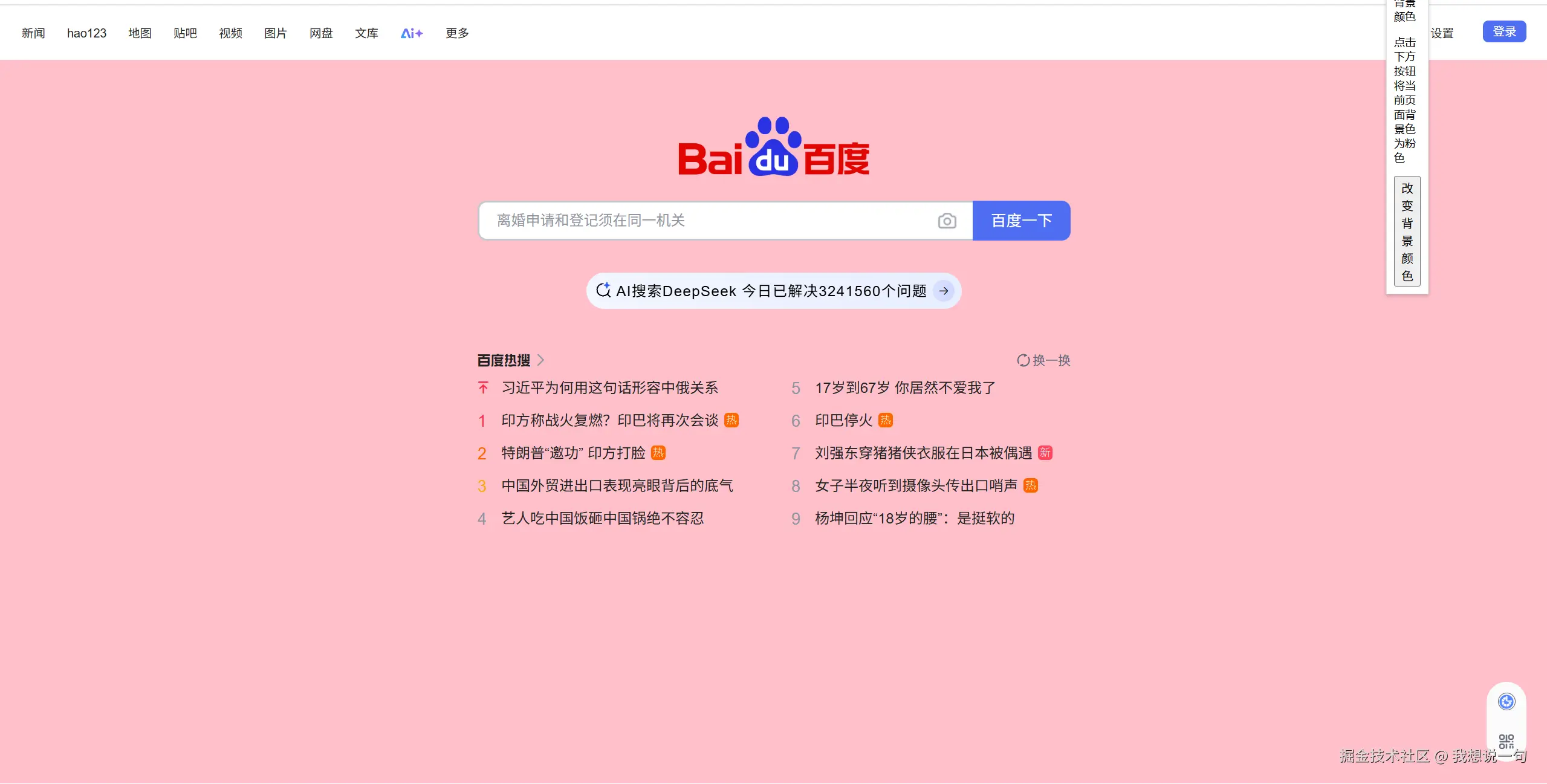Click the AI search magnifier icon
The width and height of the screenshot is (1547, 784).
coord(603,291)
